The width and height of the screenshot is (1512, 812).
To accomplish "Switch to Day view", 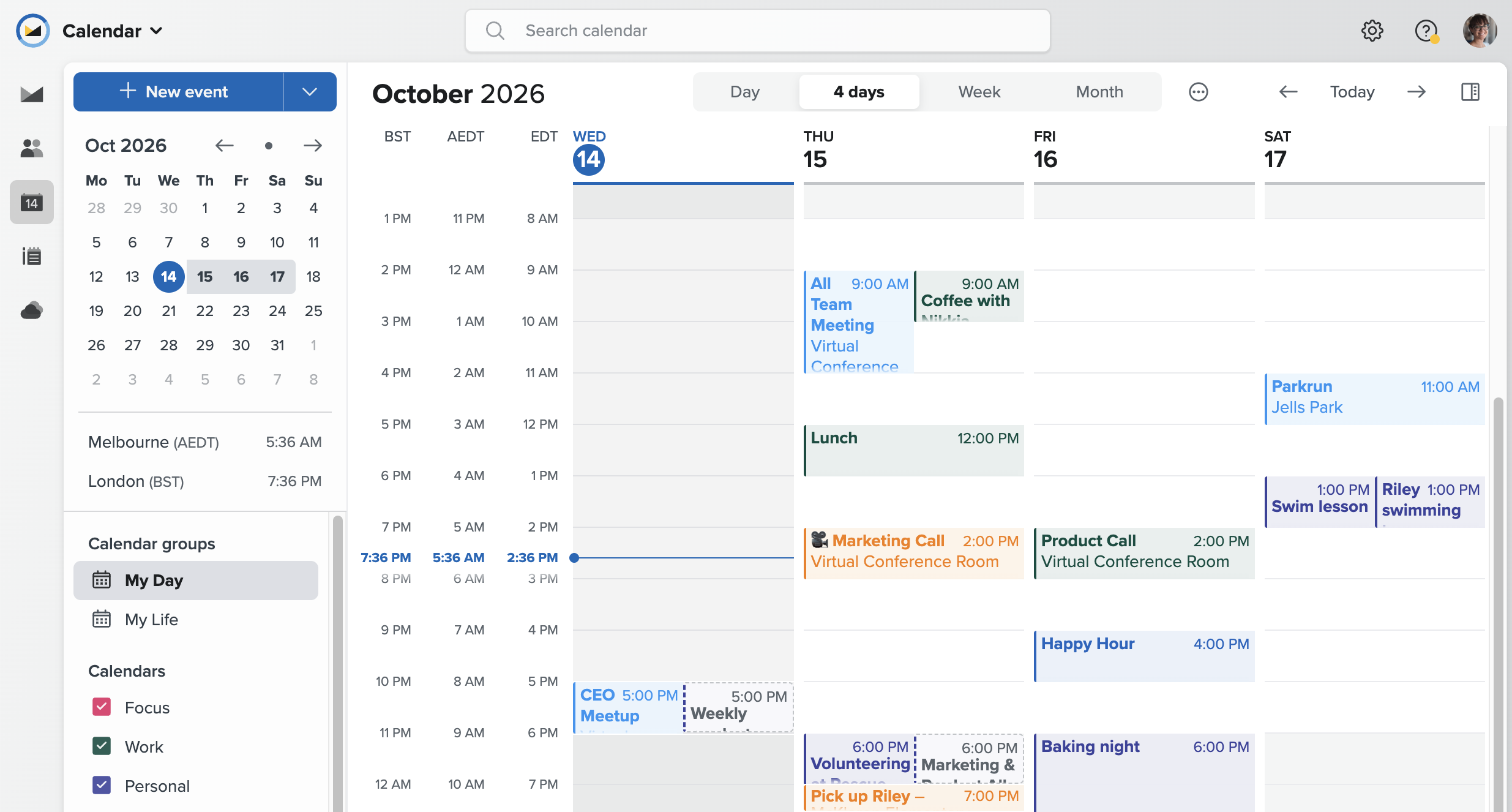I will tap(745, 92).
